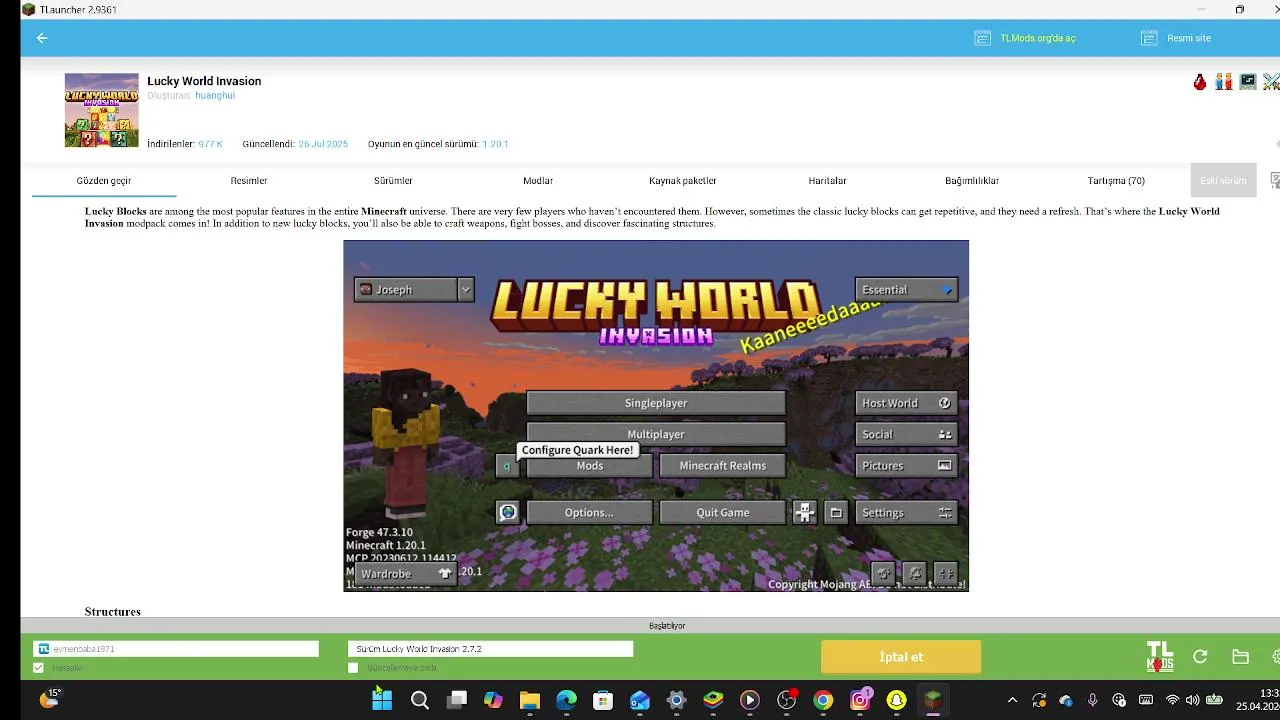Open the Kaynak paketler tab
Image resolution: width=1280 pixels, height=720 pixels.
(x=683, y=181)
